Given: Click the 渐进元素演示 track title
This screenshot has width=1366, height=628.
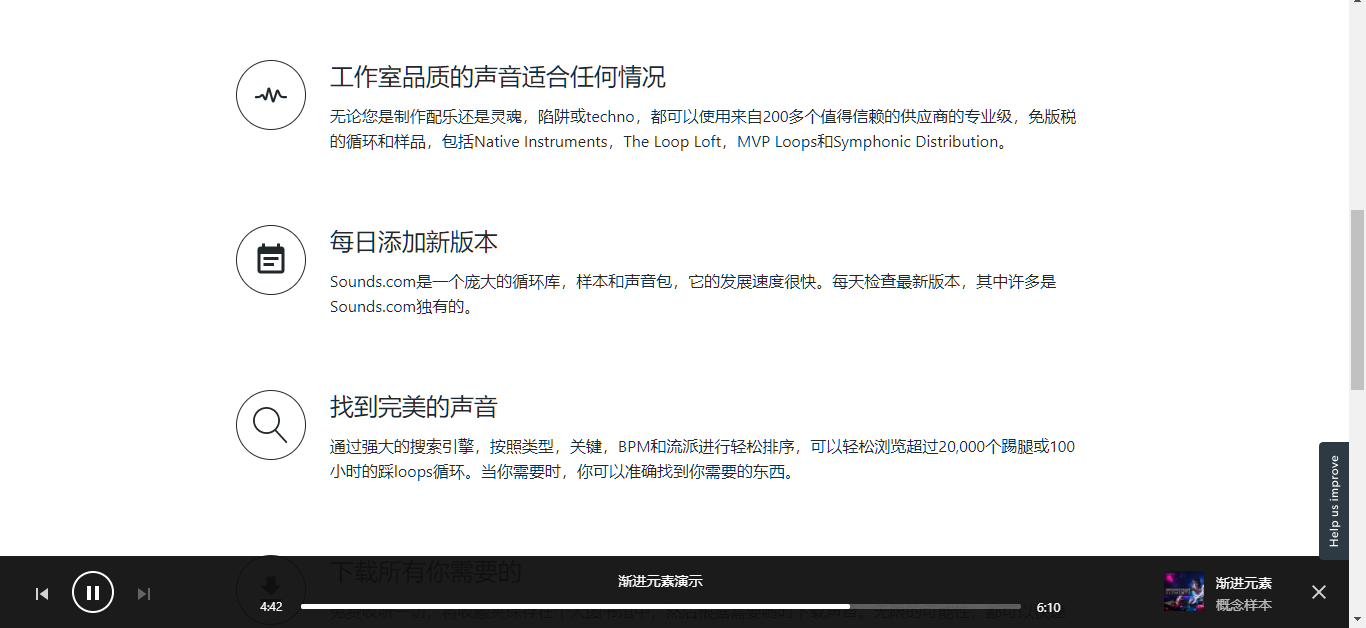Looking at the screenshot, I should pyautogui.click(x=1243, y=581).
